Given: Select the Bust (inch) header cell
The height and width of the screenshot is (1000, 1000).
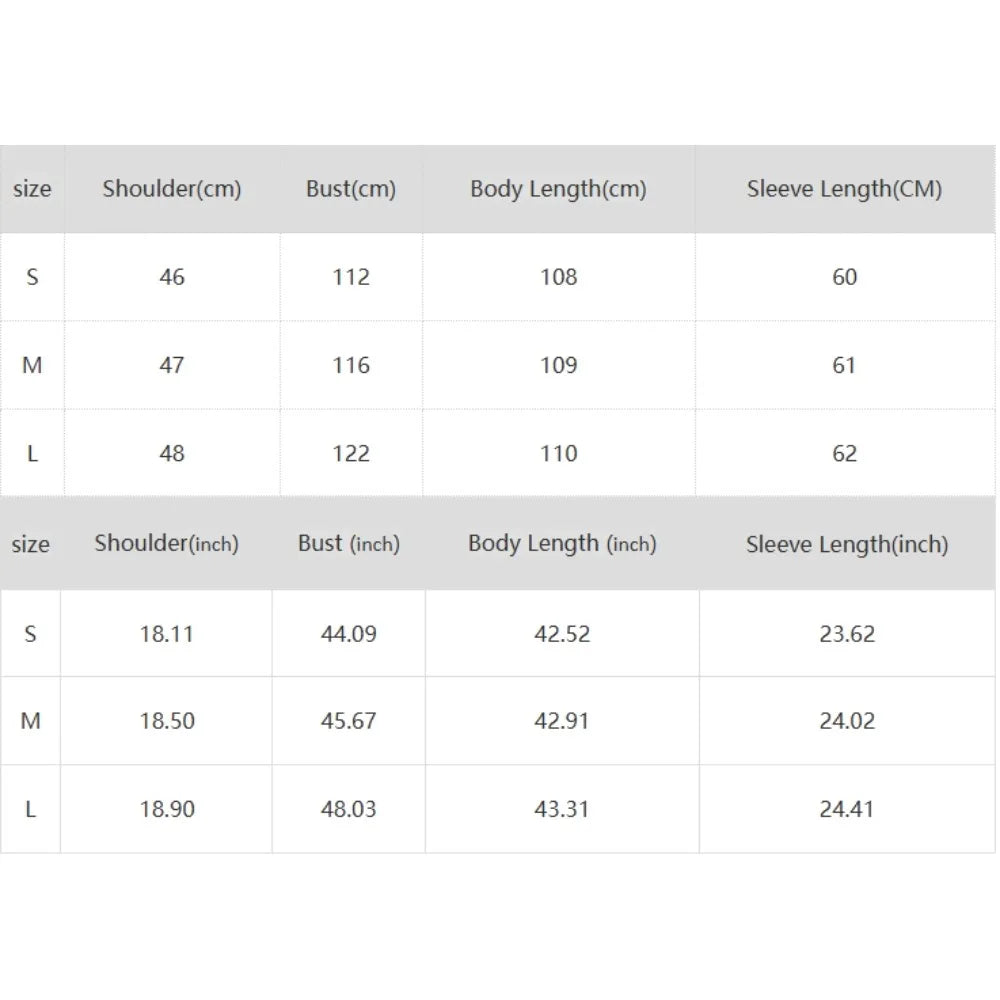Looking at the screenshot, I should pyautogui.click(x=348, y=544).
